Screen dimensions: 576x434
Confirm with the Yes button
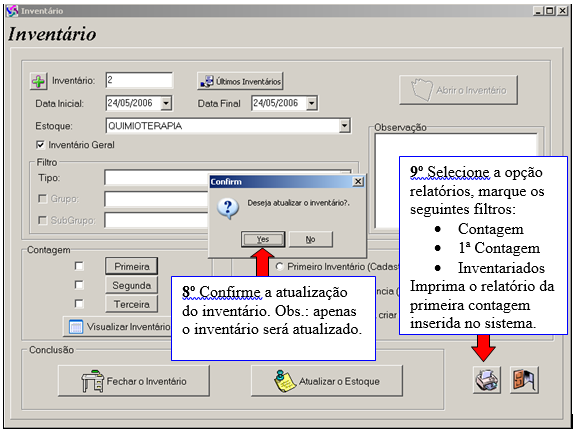click(x=263, y=239)
